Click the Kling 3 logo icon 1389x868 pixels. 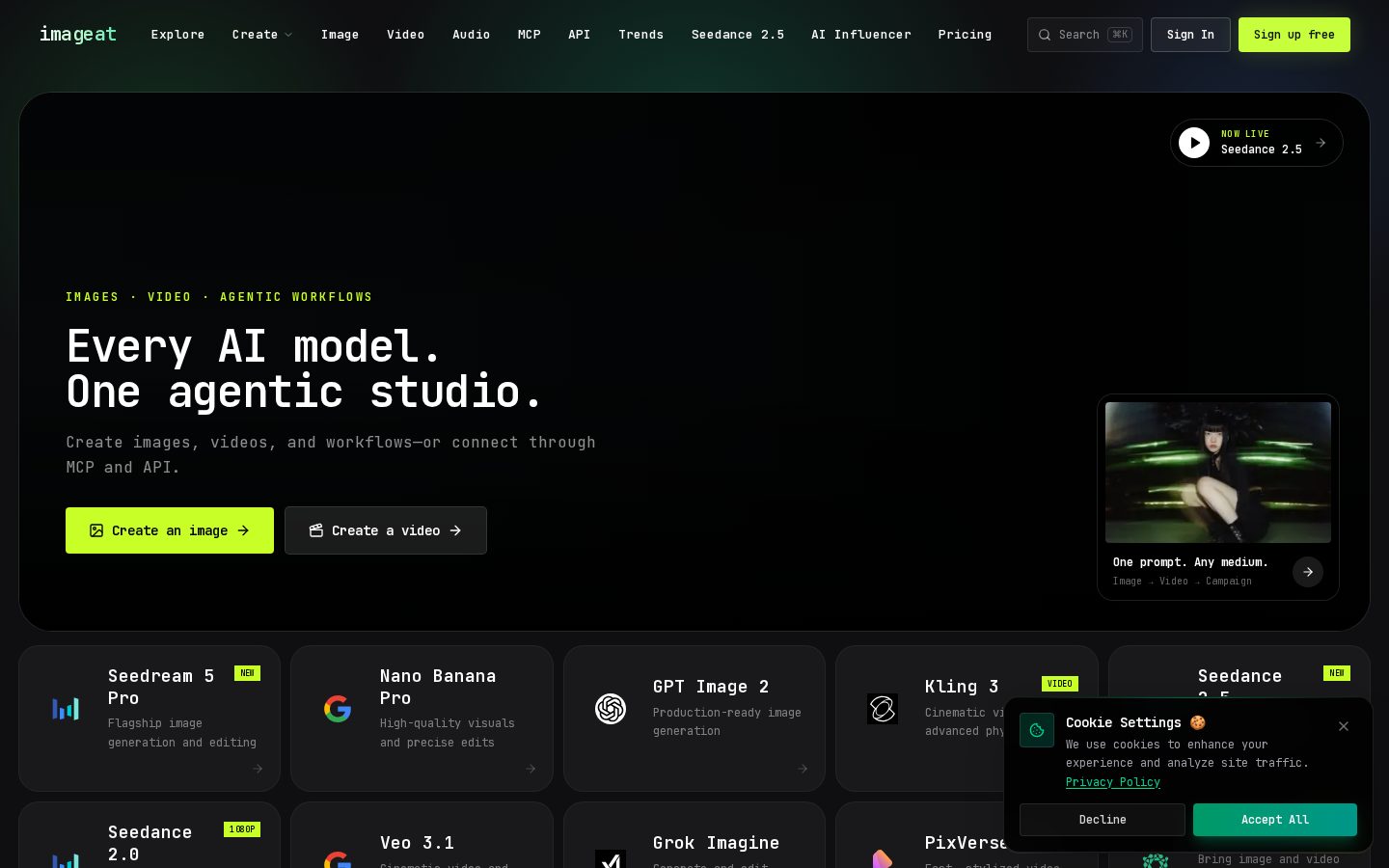(x=883, y=709)
